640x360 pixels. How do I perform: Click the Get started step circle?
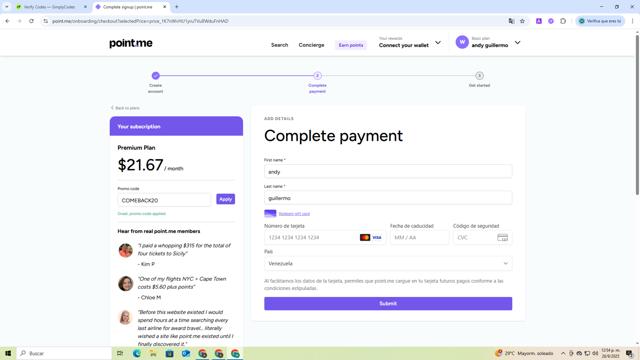click(x=480, y=76)
